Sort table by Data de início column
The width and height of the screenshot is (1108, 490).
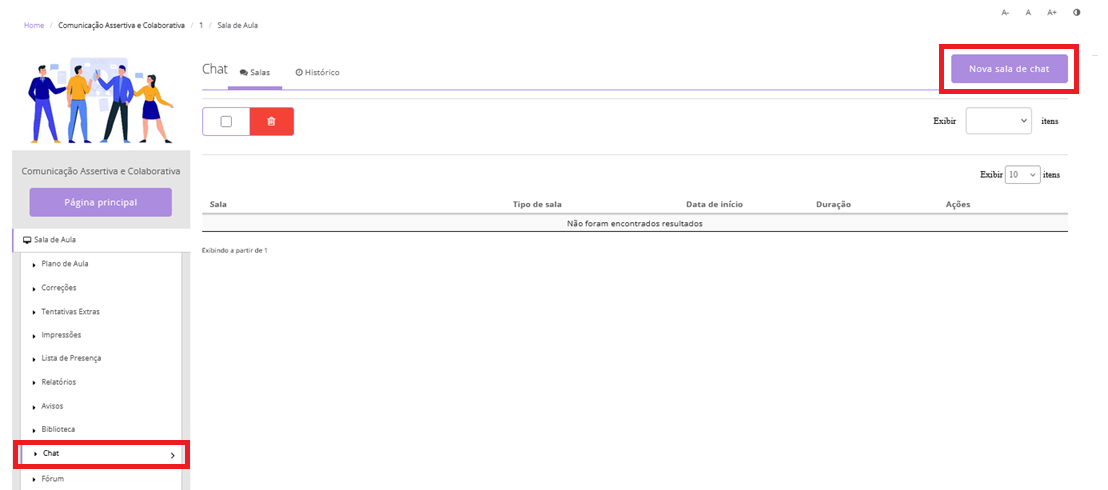[714, 205]
